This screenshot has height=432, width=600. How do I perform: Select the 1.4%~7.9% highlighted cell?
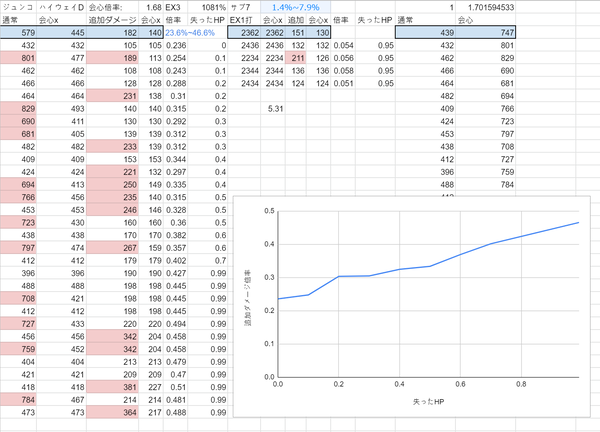295,7
